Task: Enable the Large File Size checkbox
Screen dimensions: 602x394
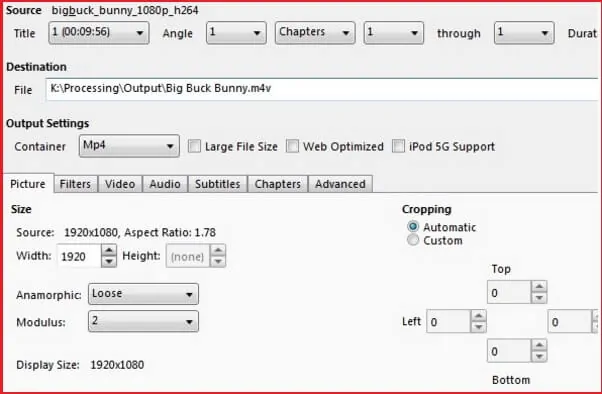Action: point(194,146)
